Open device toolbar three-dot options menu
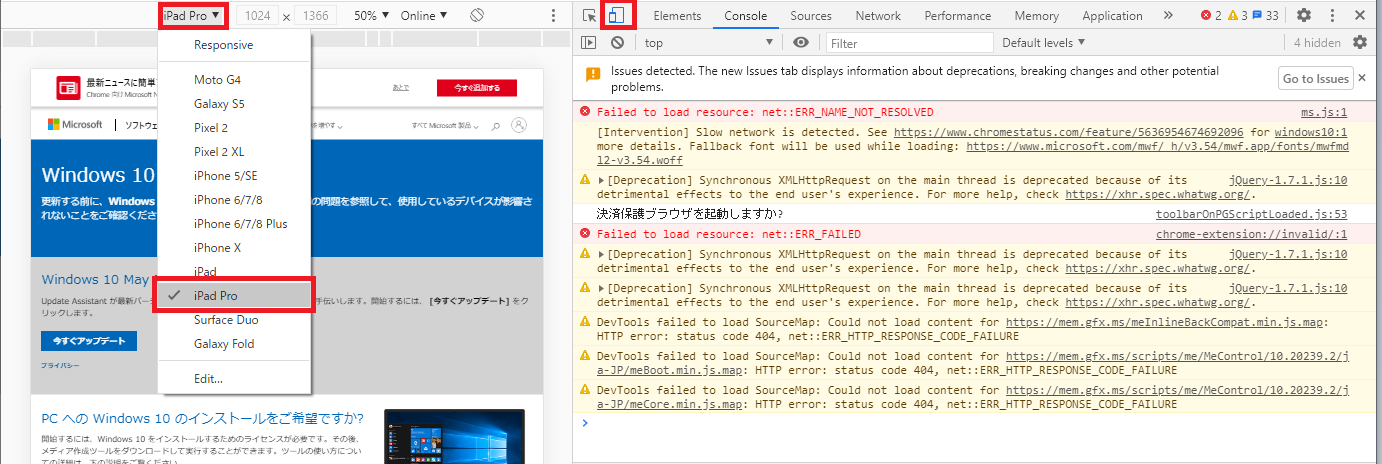Screen dimensions: 1382x464 (x=554, y=16)
